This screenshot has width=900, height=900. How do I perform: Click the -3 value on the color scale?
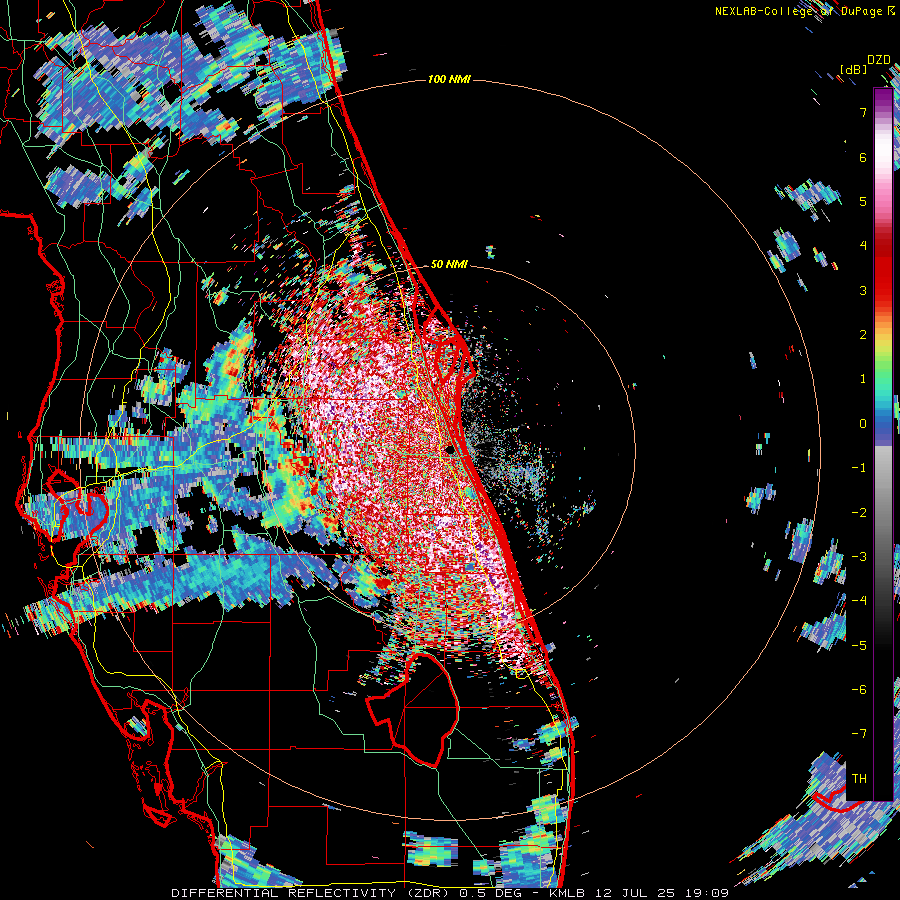(859, 557)
